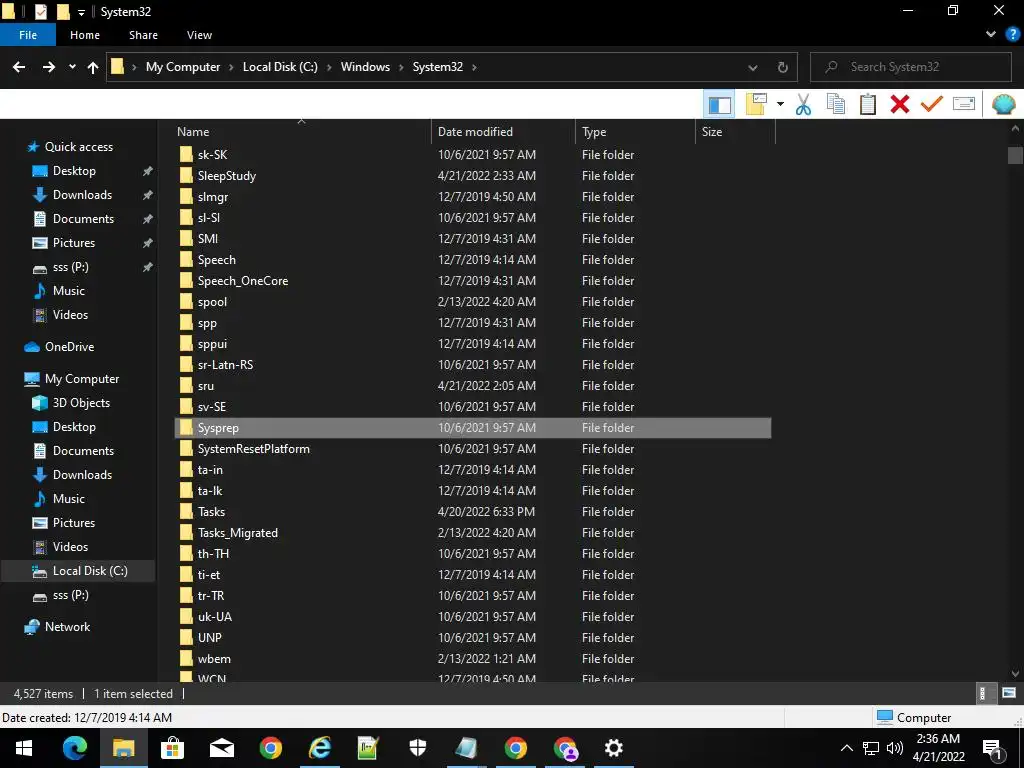The width and height of the screenshot is (1024, 768).
Task: Refresh the System32 folder view
Action: pyautogui.click(x=782, y=67)
